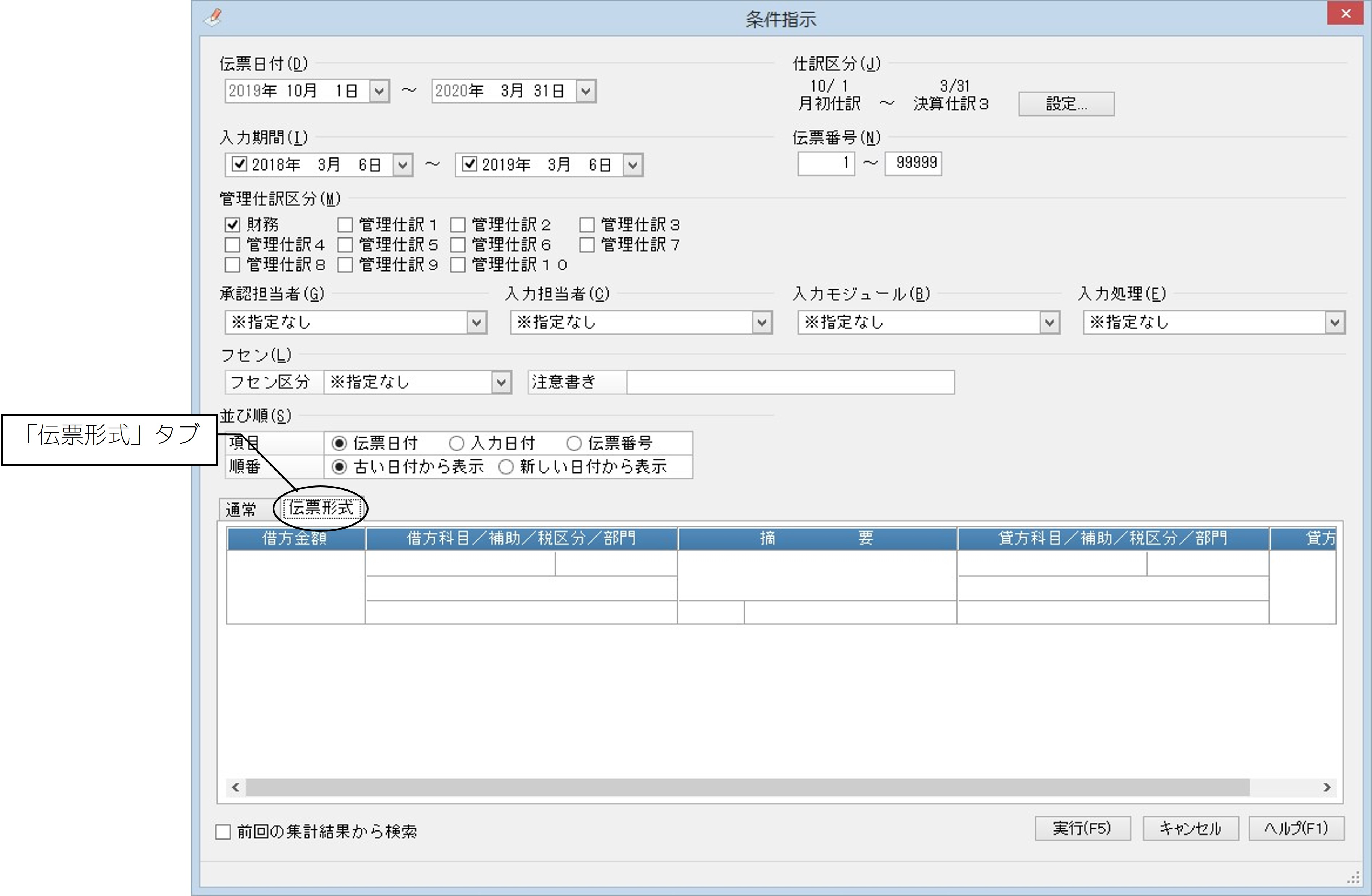This screenshot has width=1372, height=896.
Task: Switch to the 通常 tab
Action: tap(241, 510)
